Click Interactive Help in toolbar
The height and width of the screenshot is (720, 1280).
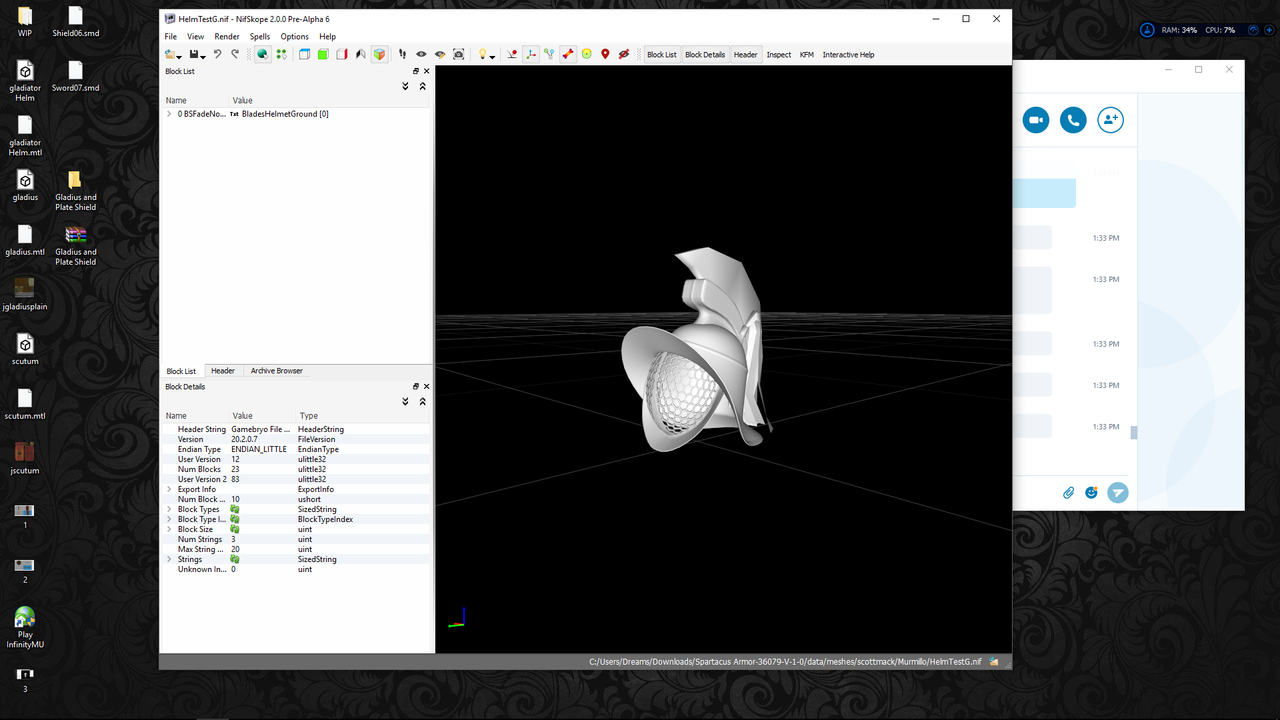pos(848,54)
